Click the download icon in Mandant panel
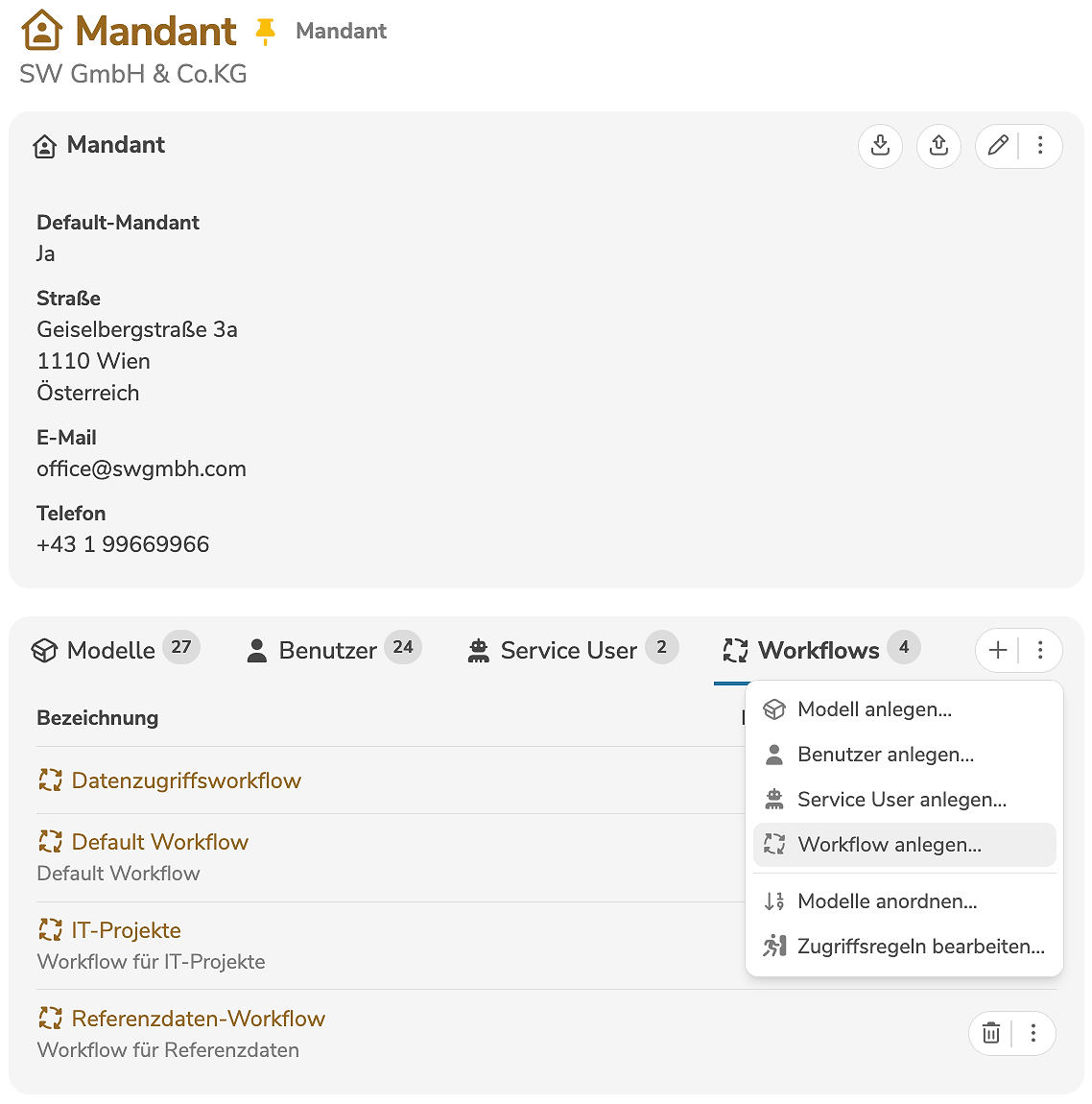This screenshot has width=1092, height=1104. point(880,146)
